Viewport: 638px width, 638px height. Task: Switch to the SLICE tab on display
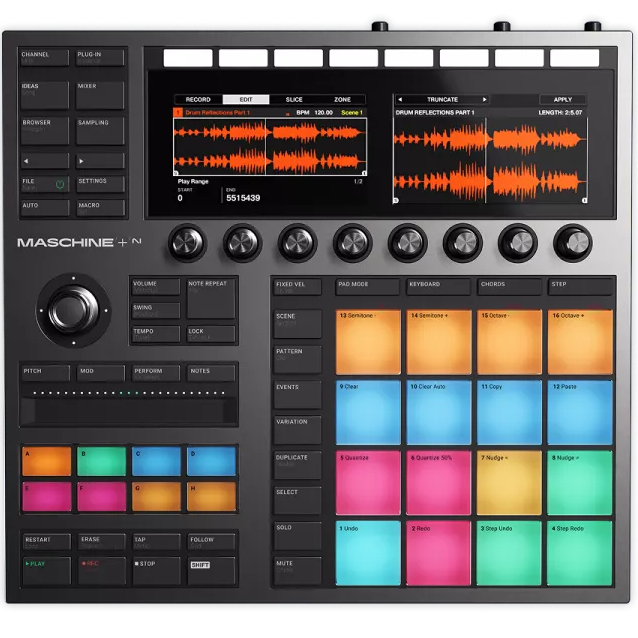[294, 100]
